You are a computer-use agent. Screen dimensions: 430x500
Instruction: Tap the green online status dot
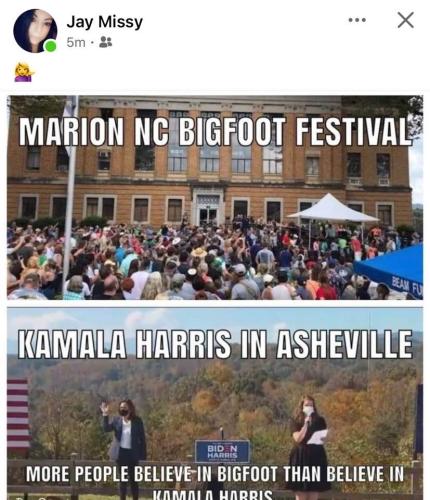click(51, 46)
